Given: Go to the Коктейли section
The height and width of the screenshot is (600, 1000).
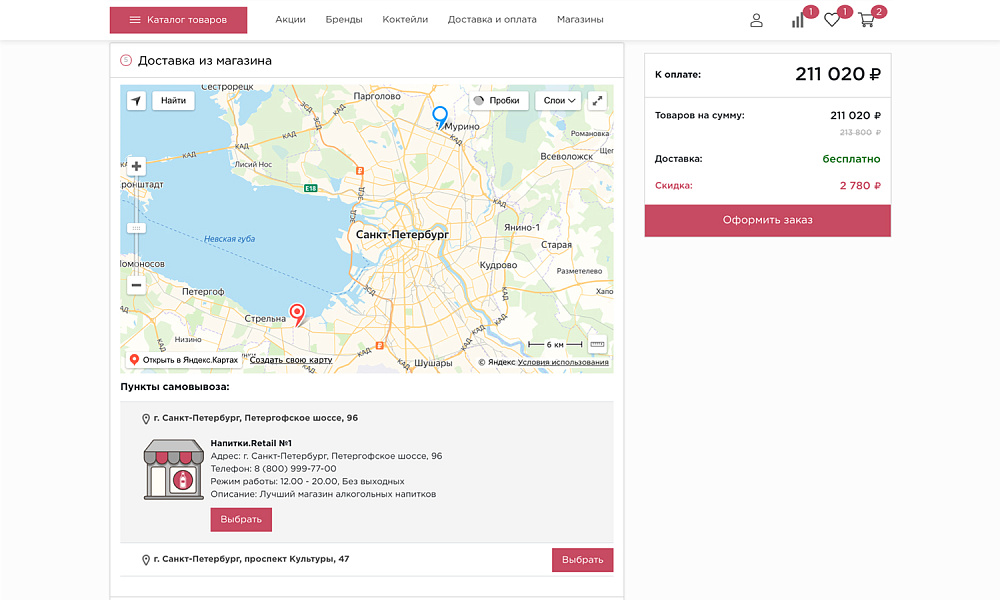Looking at the screenshot, I should coord(404,18).
